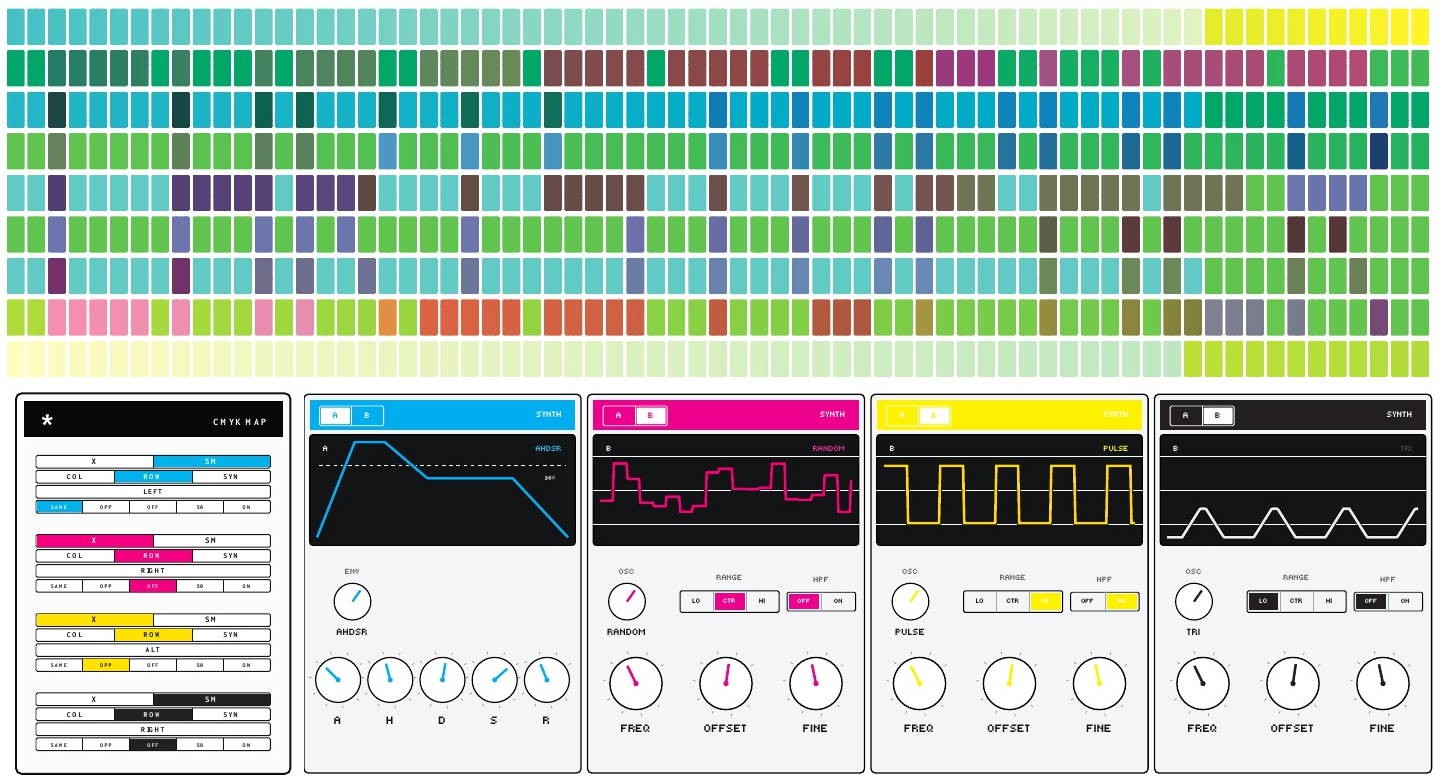Viewport: 1442px width, 779px height.
Task: Adjust the cyan Sustain (S) knob
Action: [494, 680]
